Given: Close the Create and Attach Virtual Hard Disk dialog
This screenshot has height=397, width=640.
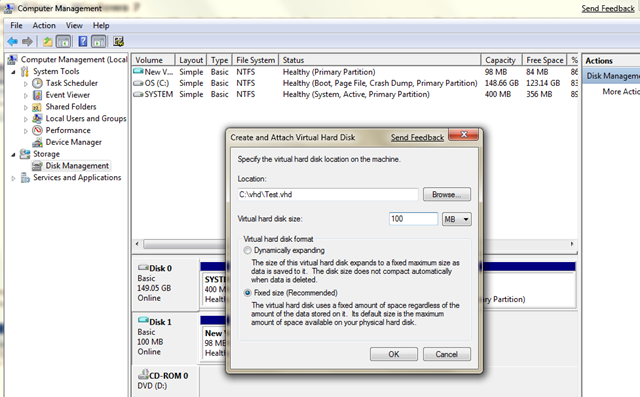Looking at the screenshot, I should coord(463,134).
